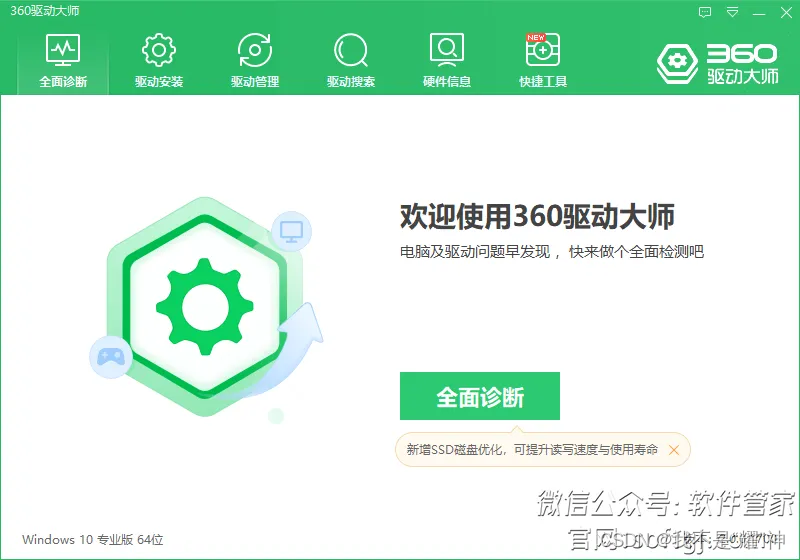The height and width of the screenshot is (560, 800).
Task: Open the 全面诊断 tab
Action: coord(63,60)
